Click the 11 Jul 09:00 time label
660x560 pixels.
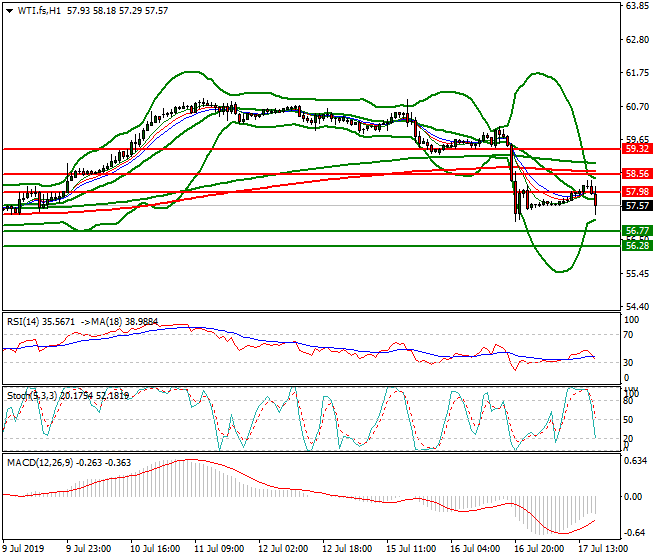(x=220, y=549)
